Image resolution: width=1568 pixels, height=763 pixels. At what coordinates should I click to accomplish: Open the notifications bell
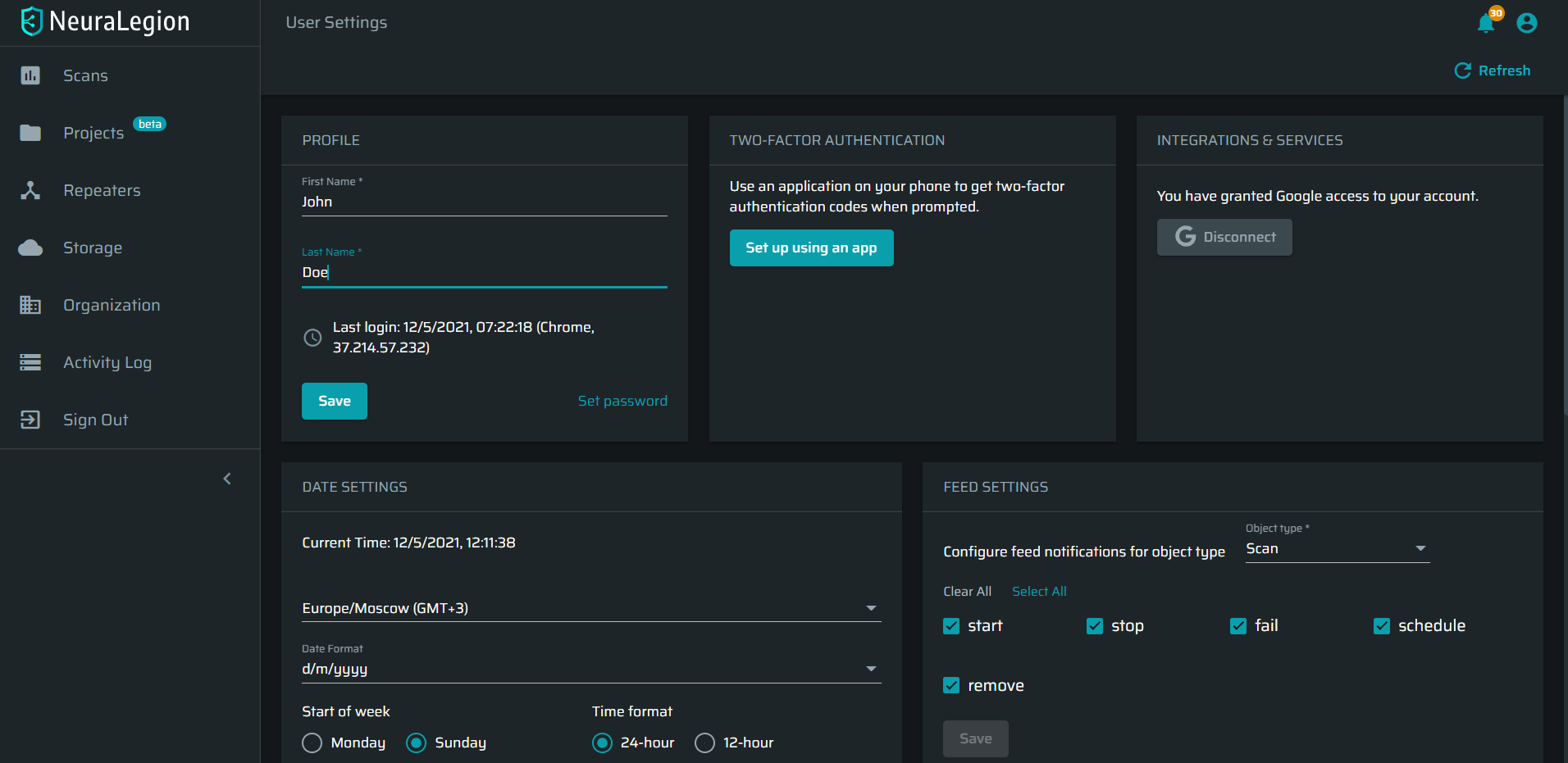coord(1486,23)
